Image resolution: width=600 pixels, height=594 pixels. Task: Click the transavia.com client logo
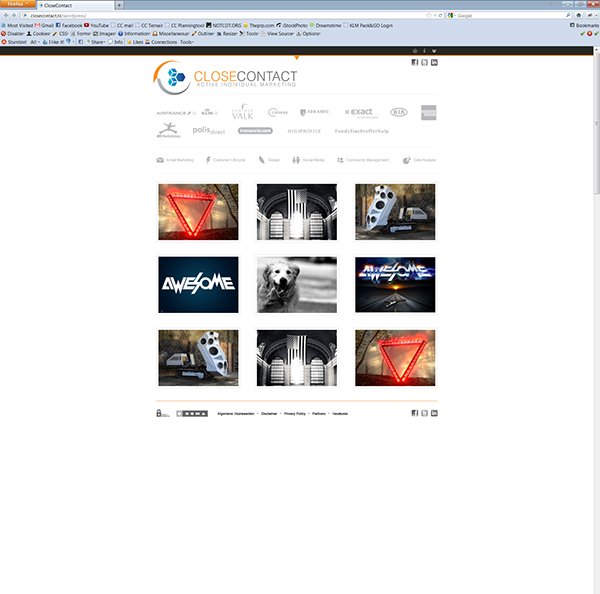point(255,131)
